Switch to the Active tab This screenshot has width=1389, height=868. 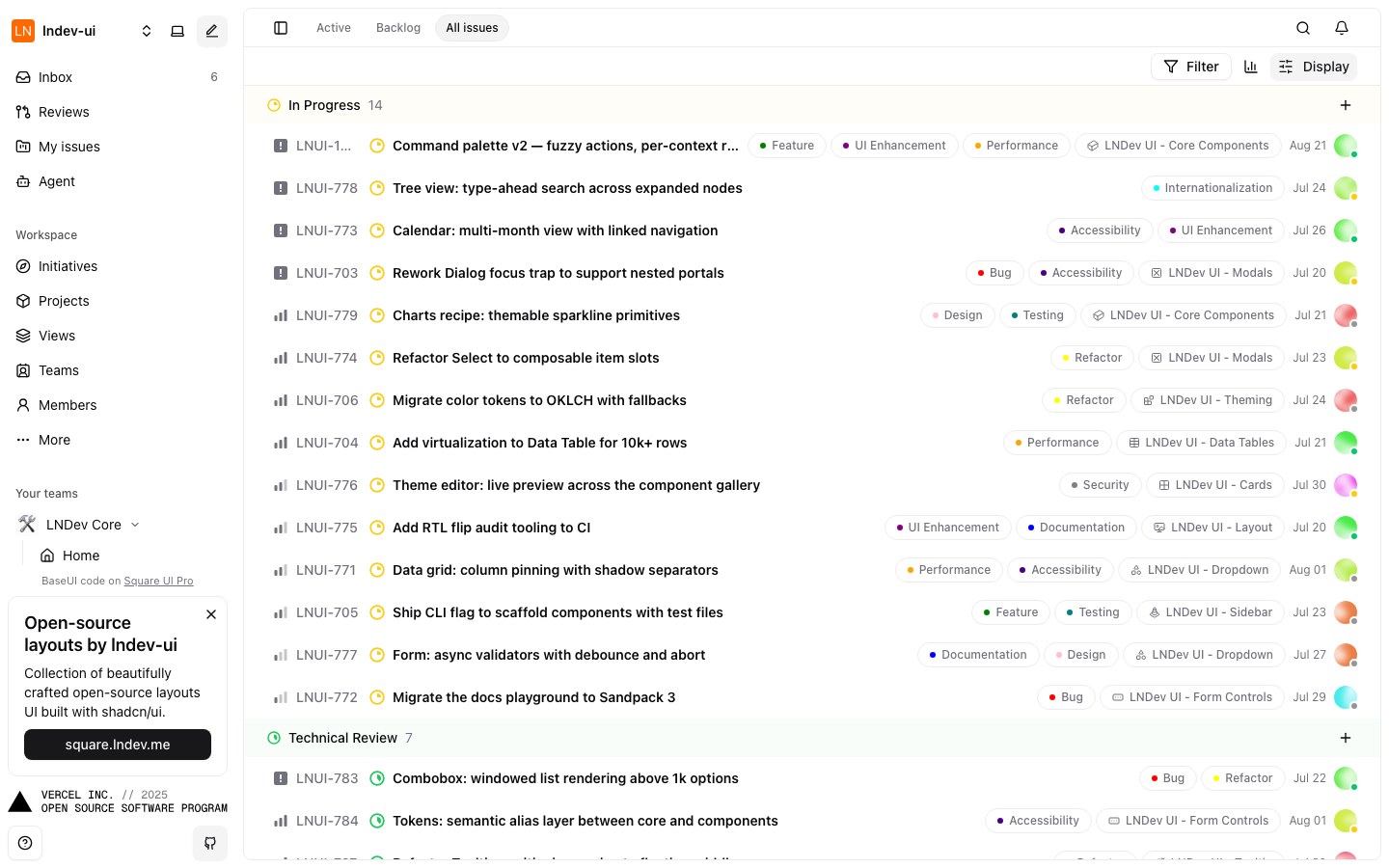coord(334,28)
